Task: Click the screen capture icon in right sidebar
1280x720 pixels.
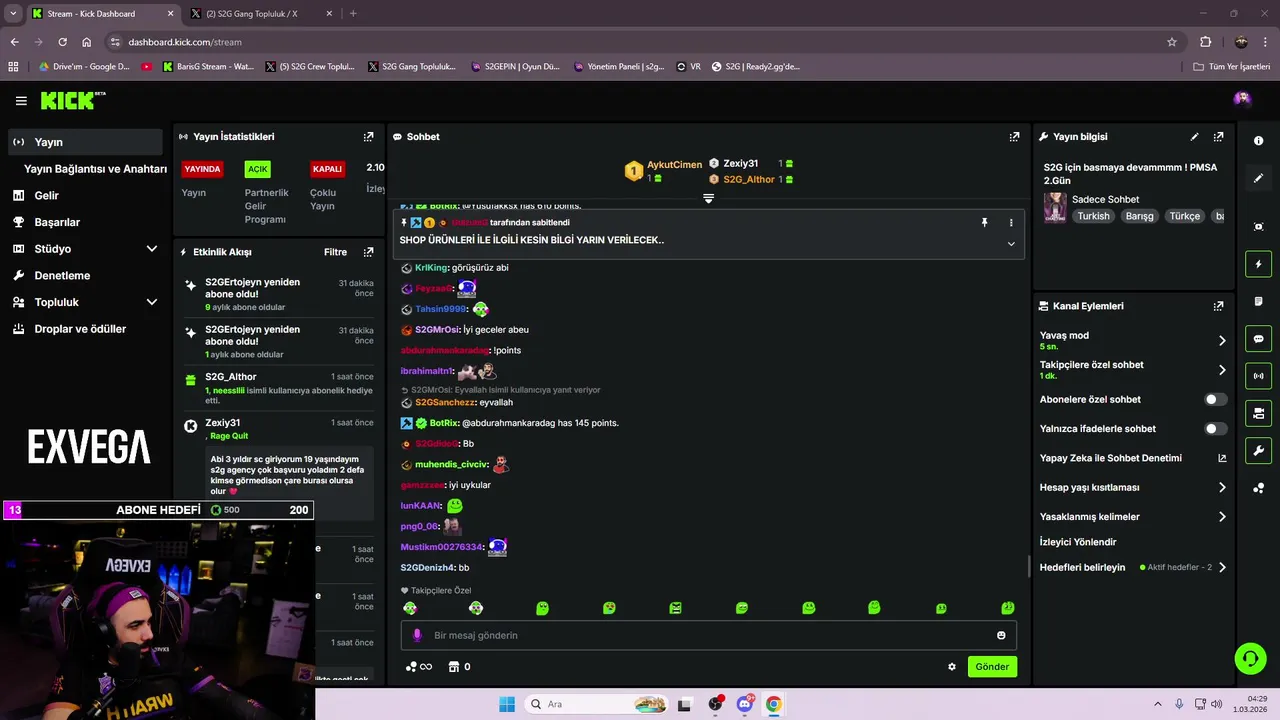Action: pyautogui.click(x=1258, y=227)
